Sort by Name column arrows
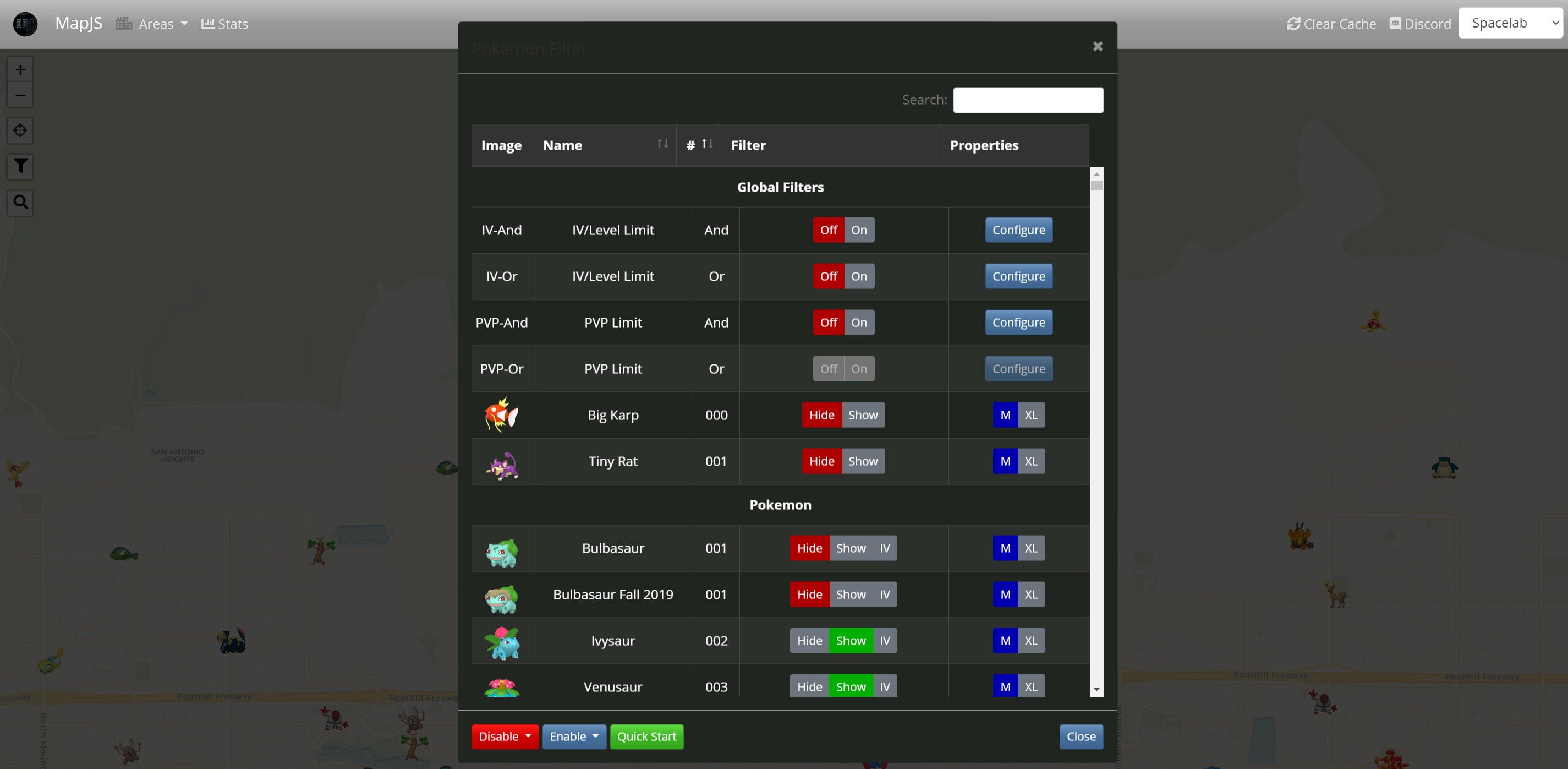 tap(662, 144)
